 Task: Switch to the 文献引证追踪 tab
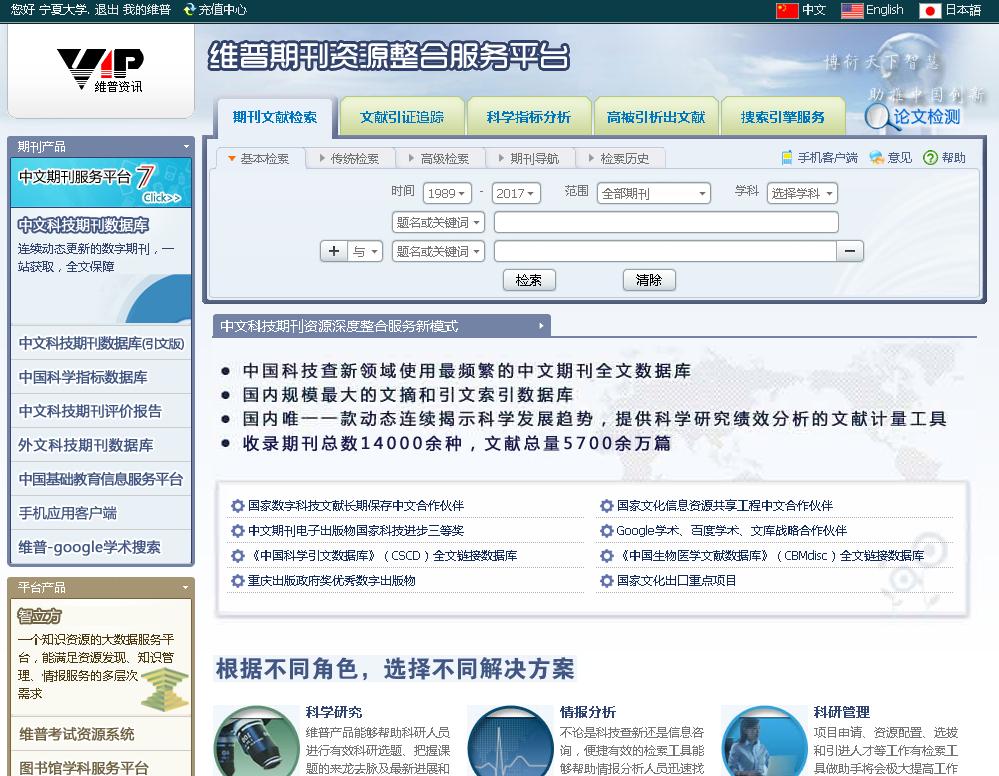402,117
